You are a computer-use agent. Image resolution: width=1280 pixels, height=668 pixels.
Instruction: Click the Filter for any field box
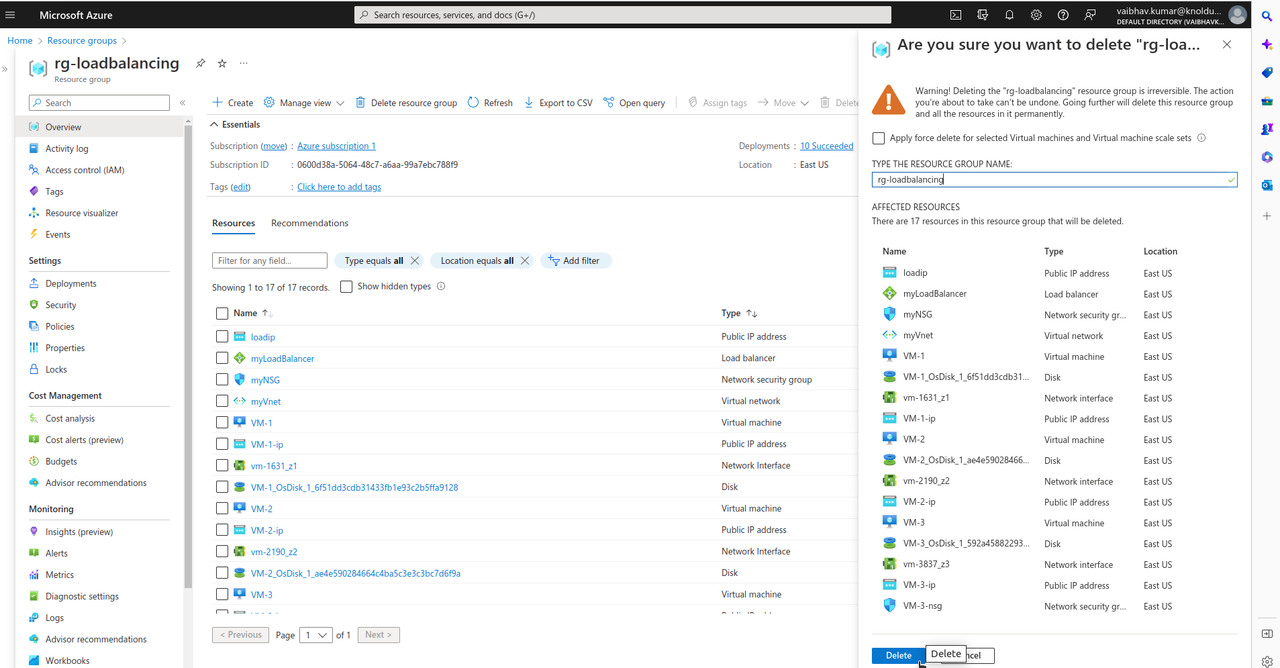point(270,260)
